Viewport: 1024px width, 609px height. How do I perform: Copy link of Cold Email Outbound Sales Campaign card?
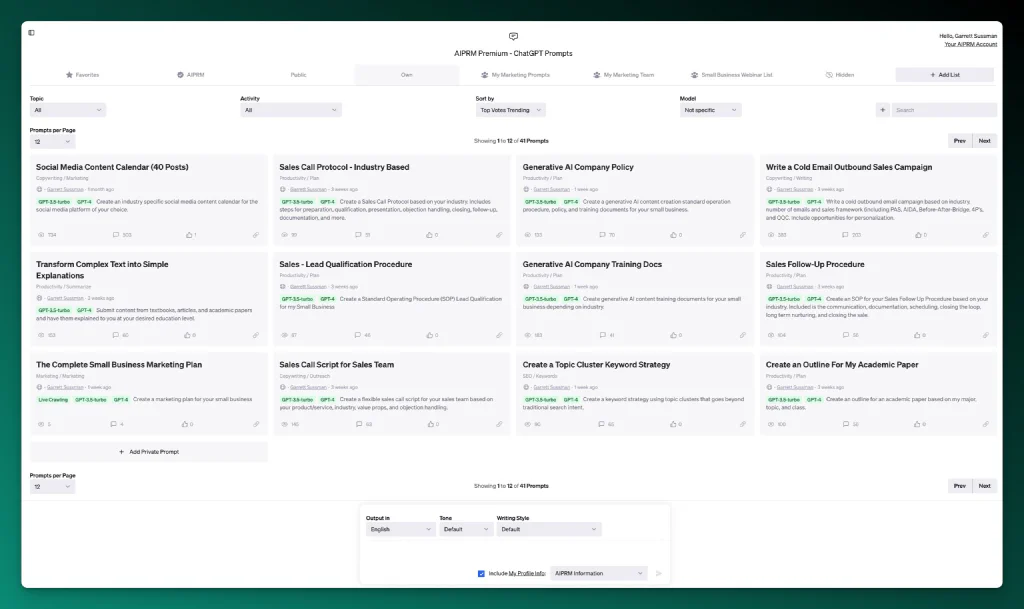click(x=985, y=235)
